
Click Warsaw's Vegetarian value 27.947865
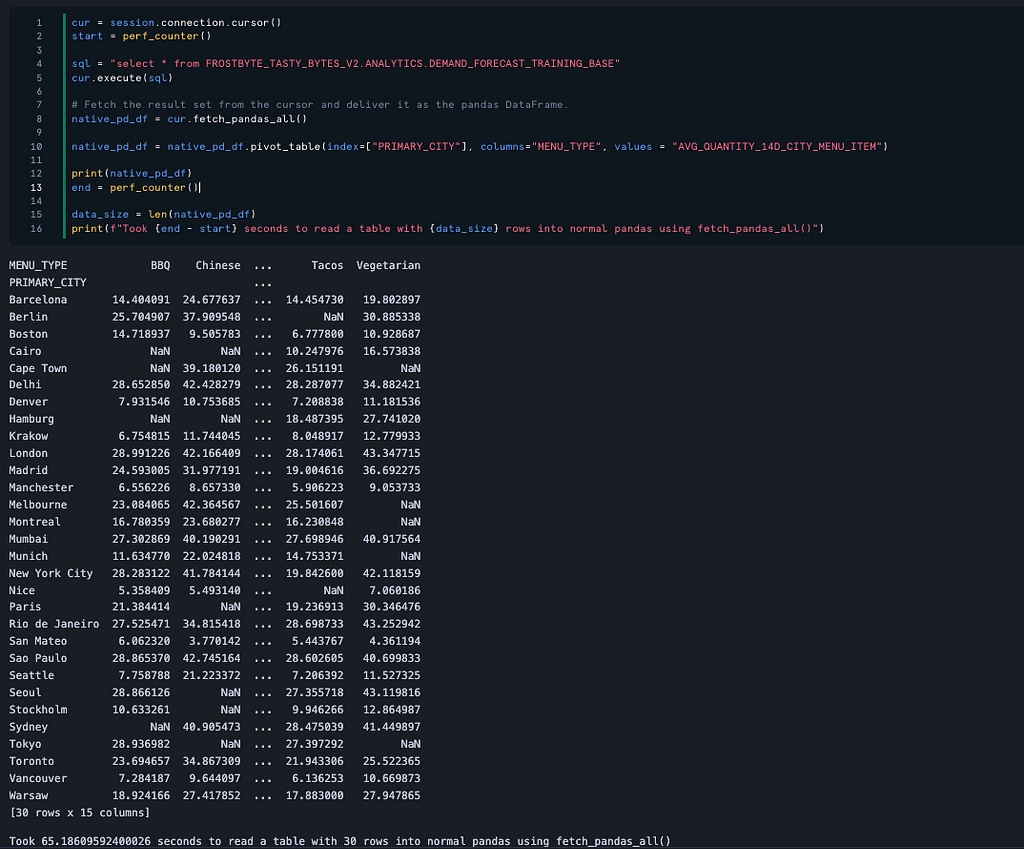392,795
